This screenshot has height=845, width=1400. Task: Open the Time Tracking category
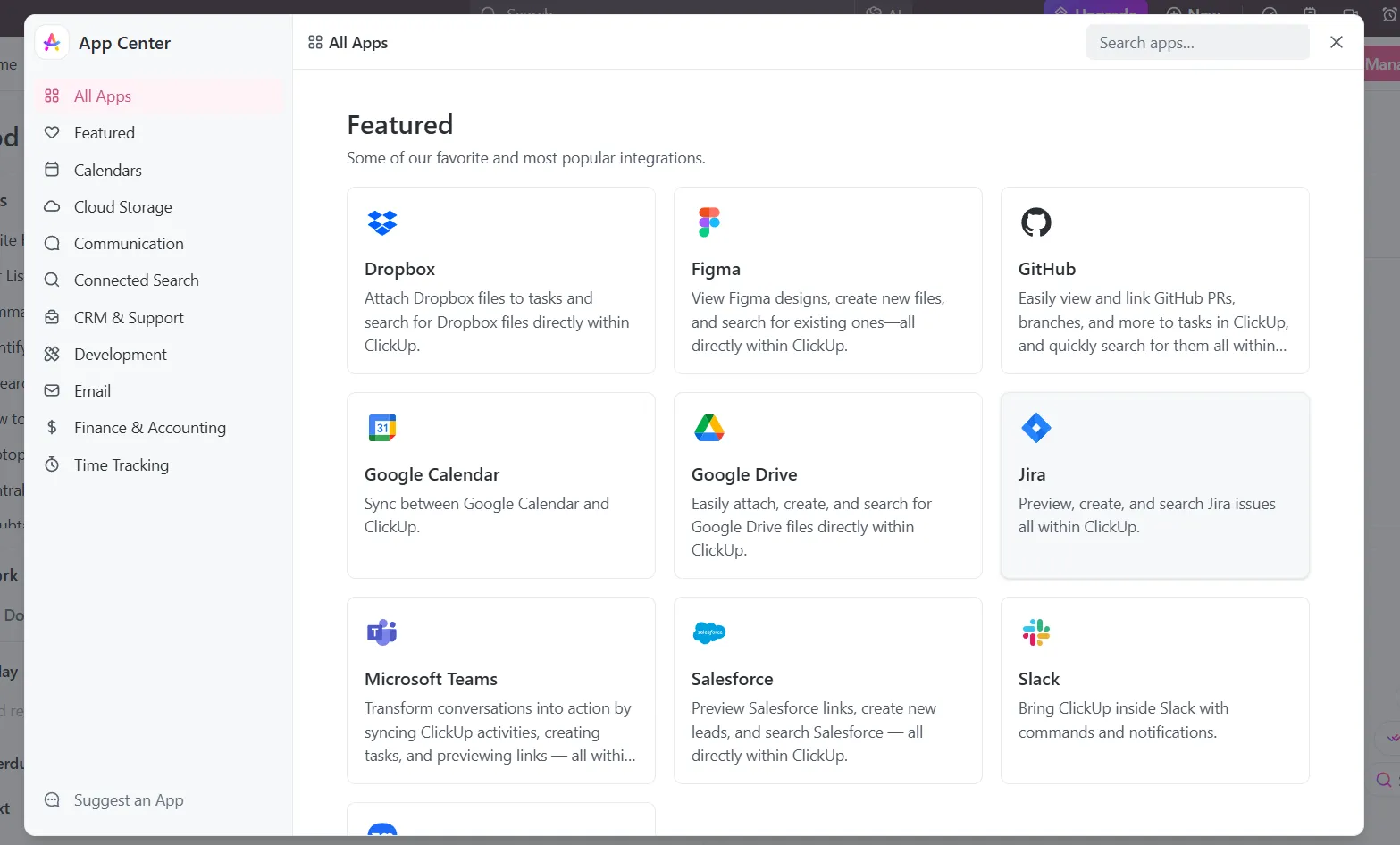point(159,464)
